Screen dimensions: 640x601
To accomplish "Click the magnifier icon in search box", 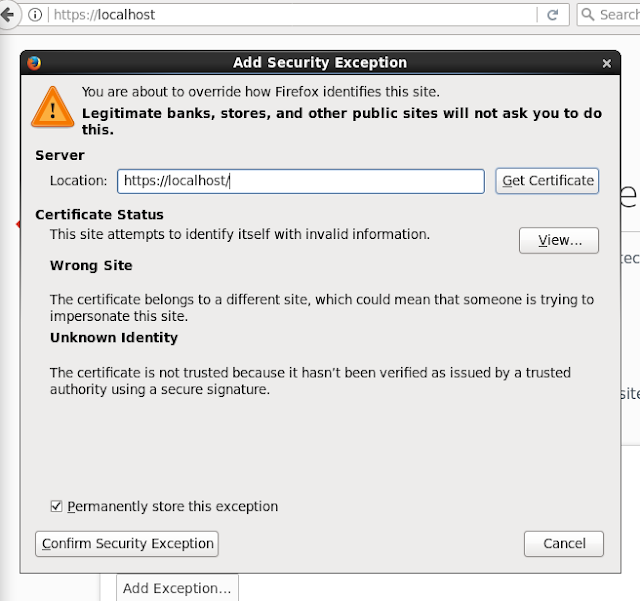I will [x=589, y=15].
